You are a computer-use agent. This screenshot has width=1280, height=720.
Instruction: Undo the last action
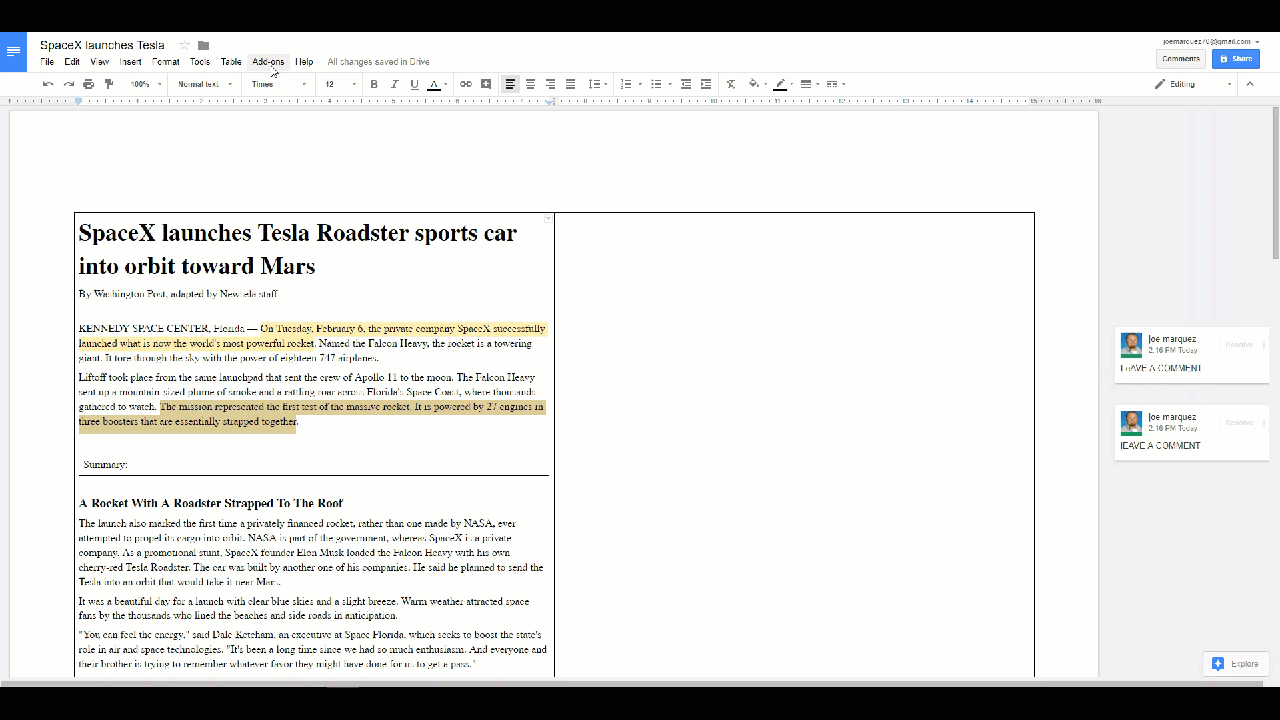click(x=48, y=84)
